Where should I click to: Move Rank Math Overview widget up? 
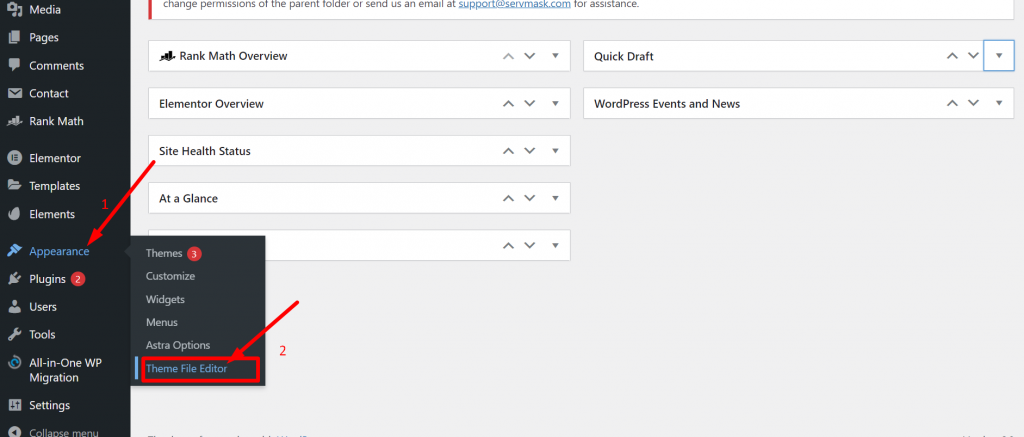[508, 56]
